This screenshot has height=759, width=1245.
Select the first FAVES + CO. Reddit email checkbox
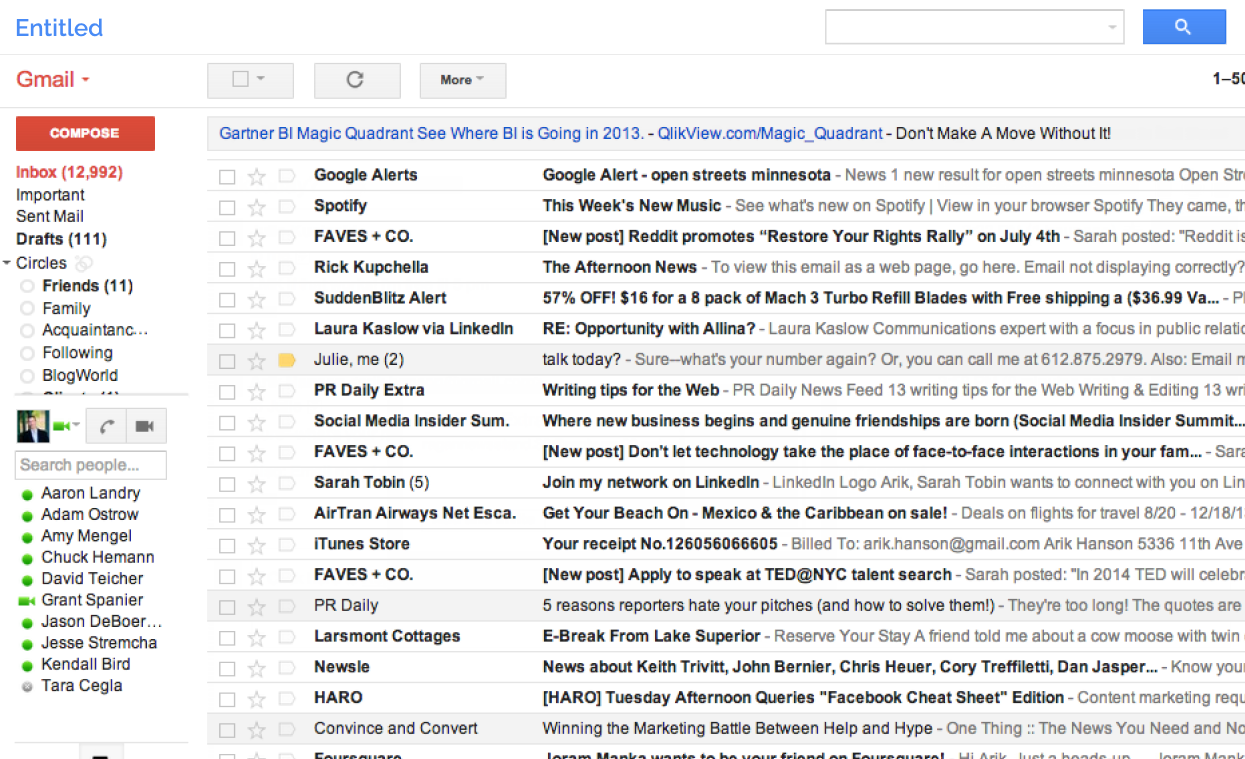227,238
